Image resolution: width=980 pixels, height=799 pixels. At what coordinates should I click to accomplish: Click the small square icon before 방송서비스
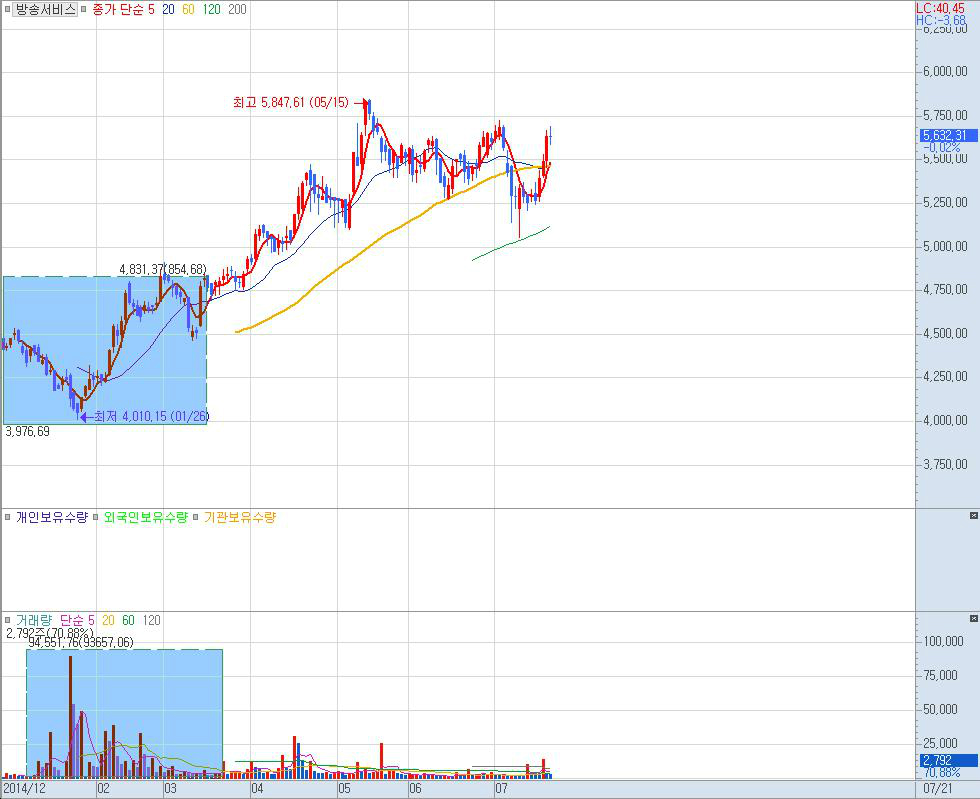coord(7,9)
